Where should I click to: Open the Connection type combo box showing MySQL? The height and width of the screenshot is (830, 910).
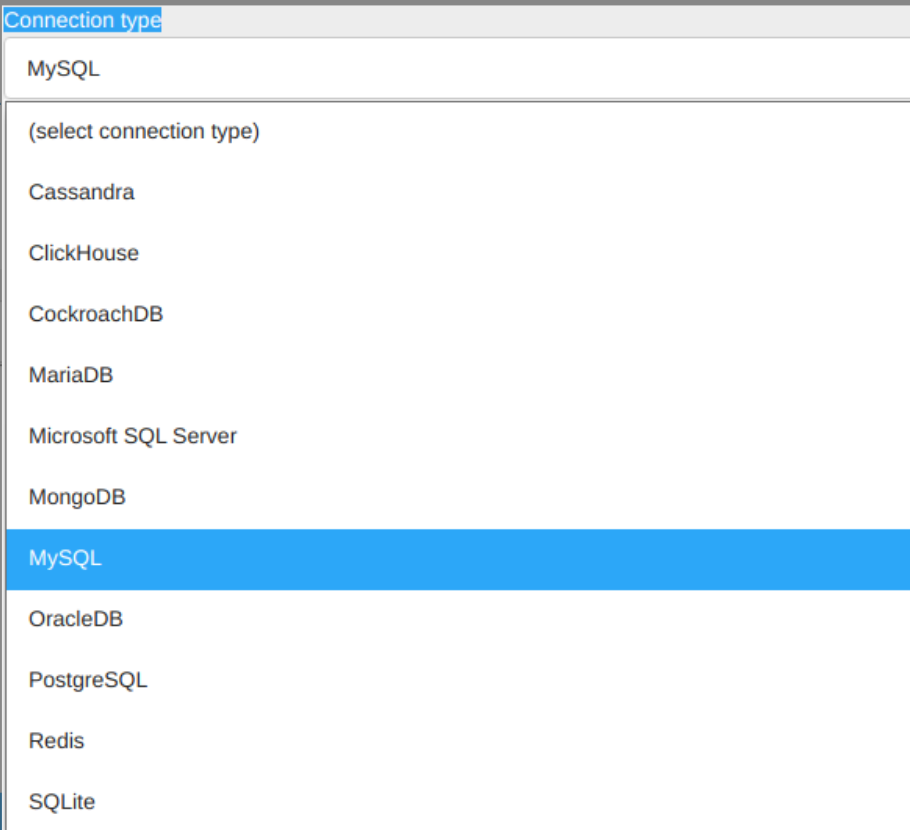(x=457, y=68)
